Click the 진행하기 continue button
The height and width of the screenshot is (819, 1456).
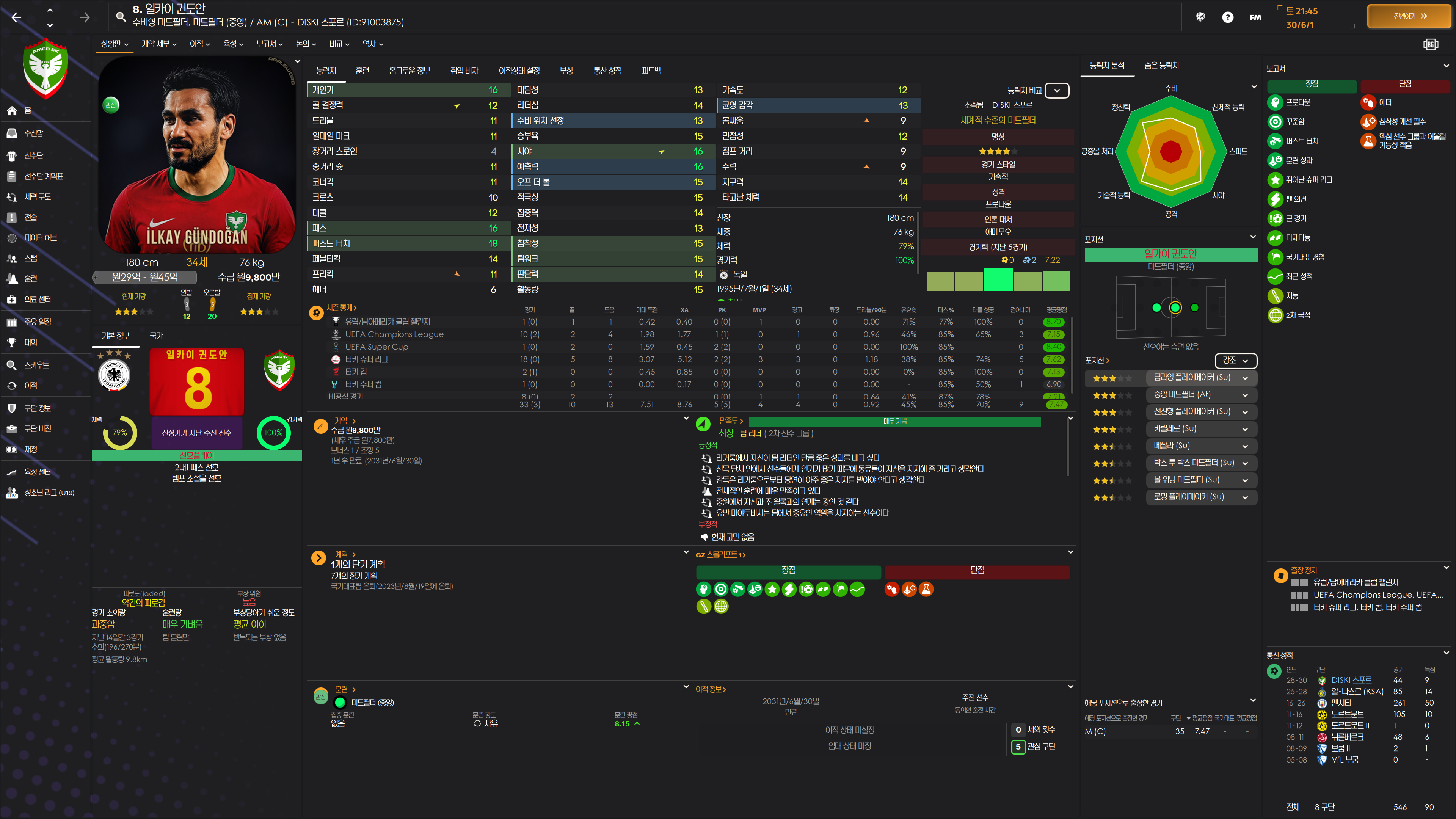pyautogui.click(x=1409, y=16)
